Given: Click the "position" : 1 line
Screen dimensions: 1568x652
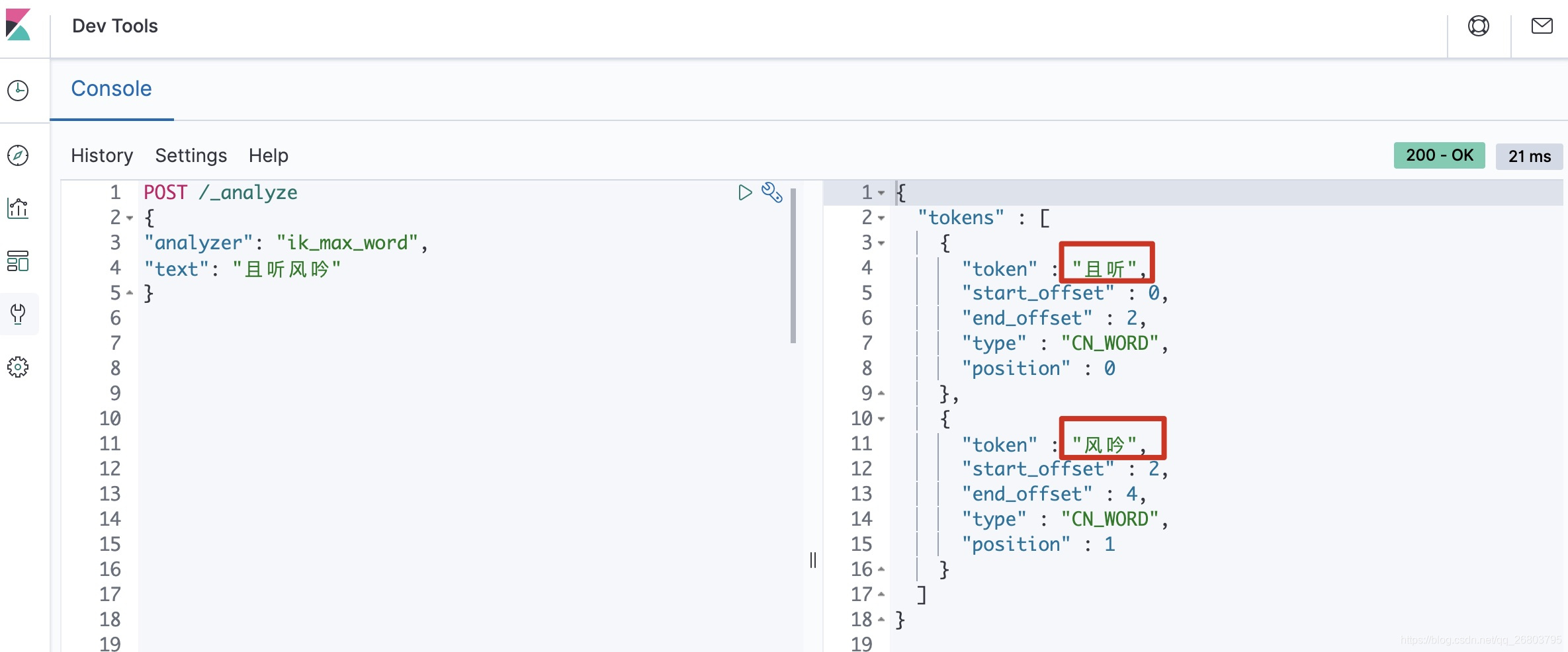Looking at the screenshot, I should pyautogui.click(x=1038, y=544).
